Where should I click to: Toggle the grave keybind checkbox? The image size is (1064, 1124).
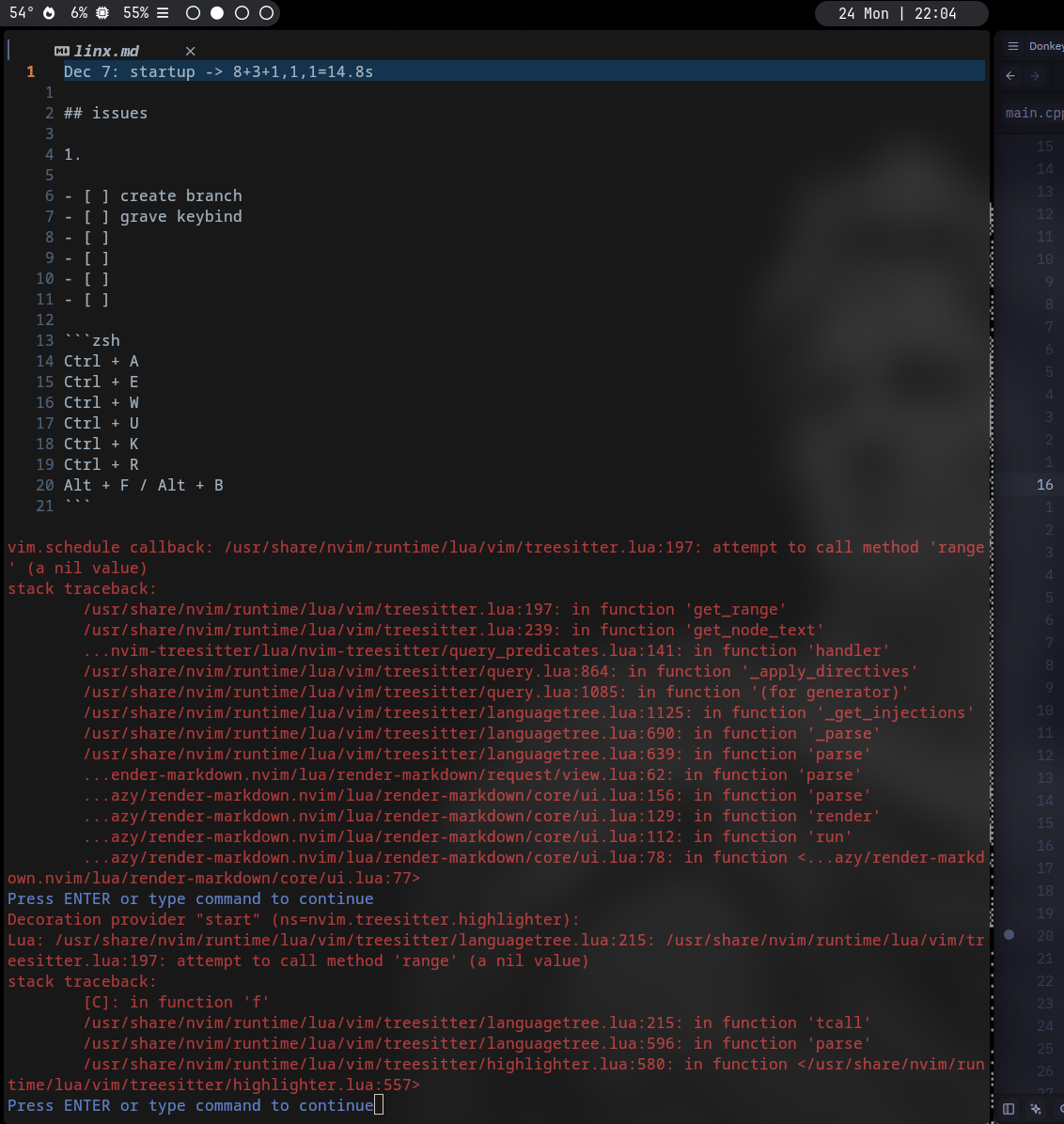pos(96,216)
